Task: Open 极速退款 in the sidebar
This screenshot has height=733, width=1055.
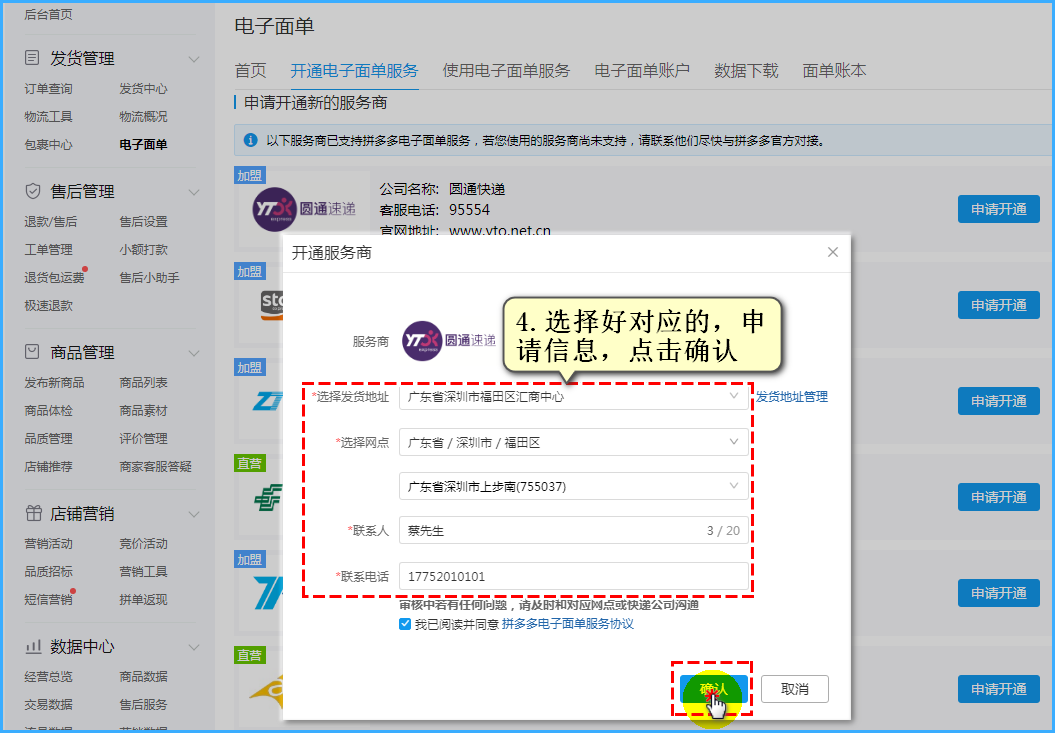Action: click(48, 306)
